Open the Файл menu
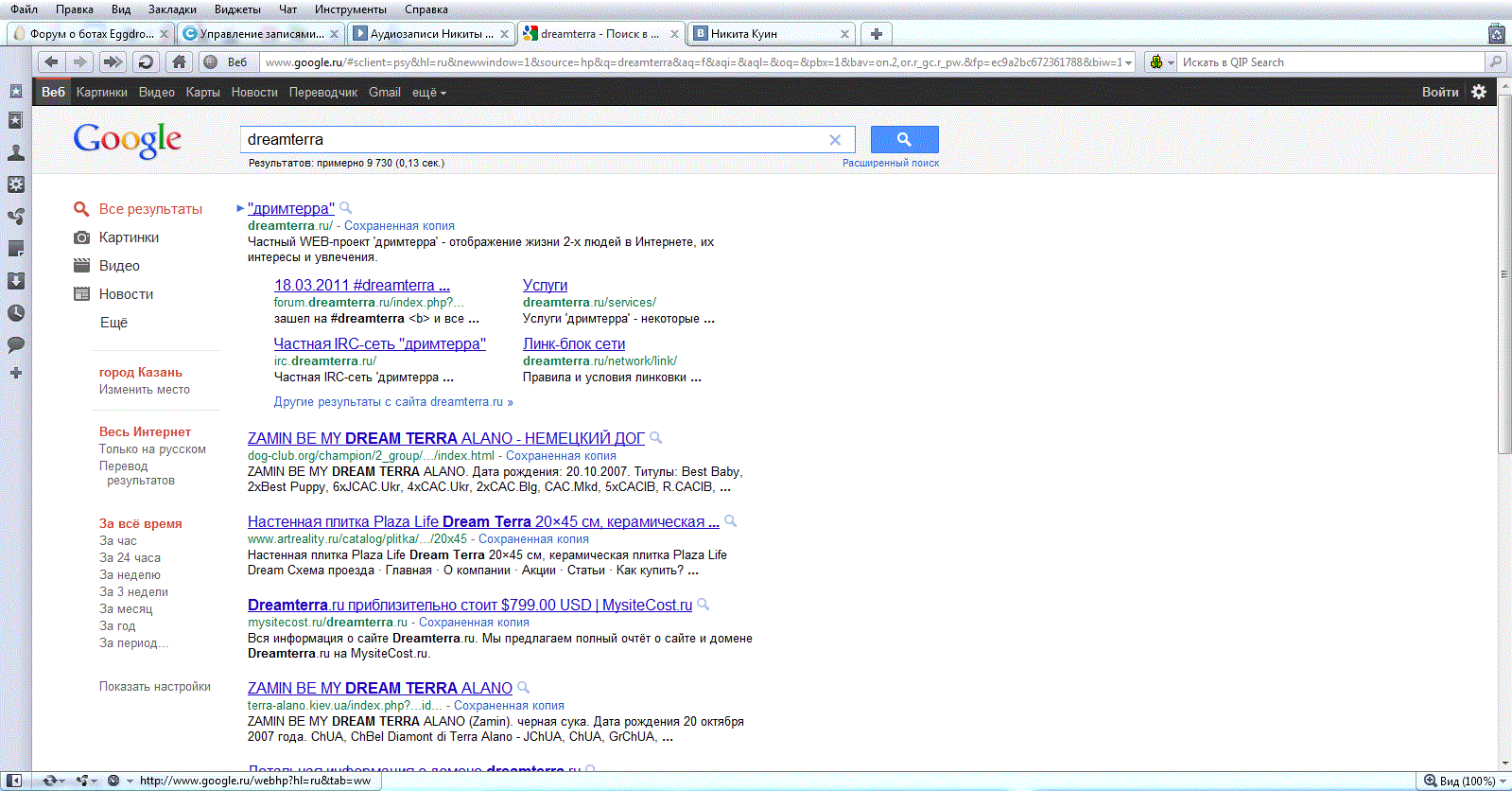Screen dimensions: 1512x791 tap(25, 9)
